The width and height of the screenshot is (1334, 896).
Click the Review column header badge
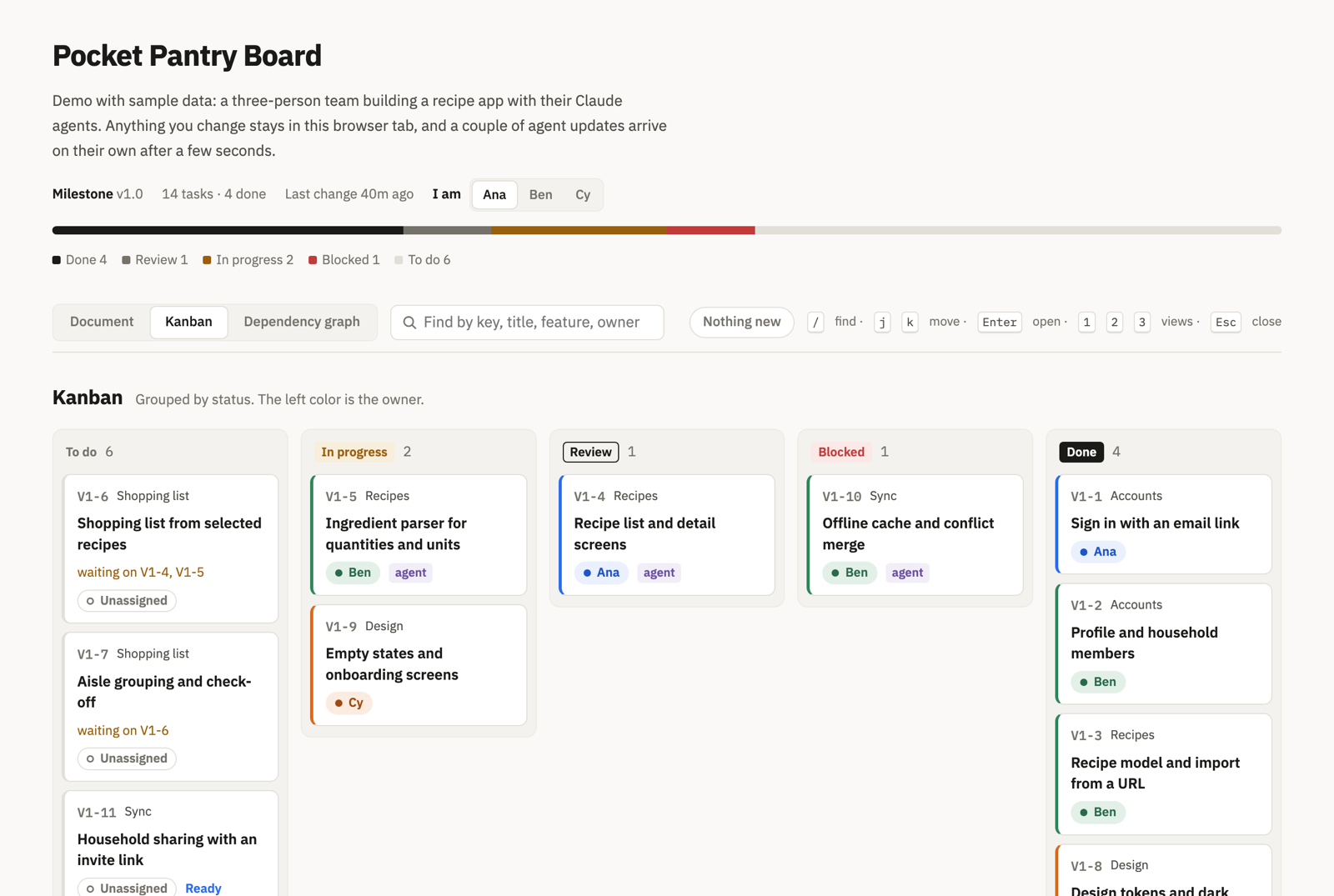[x=591, y=452]
